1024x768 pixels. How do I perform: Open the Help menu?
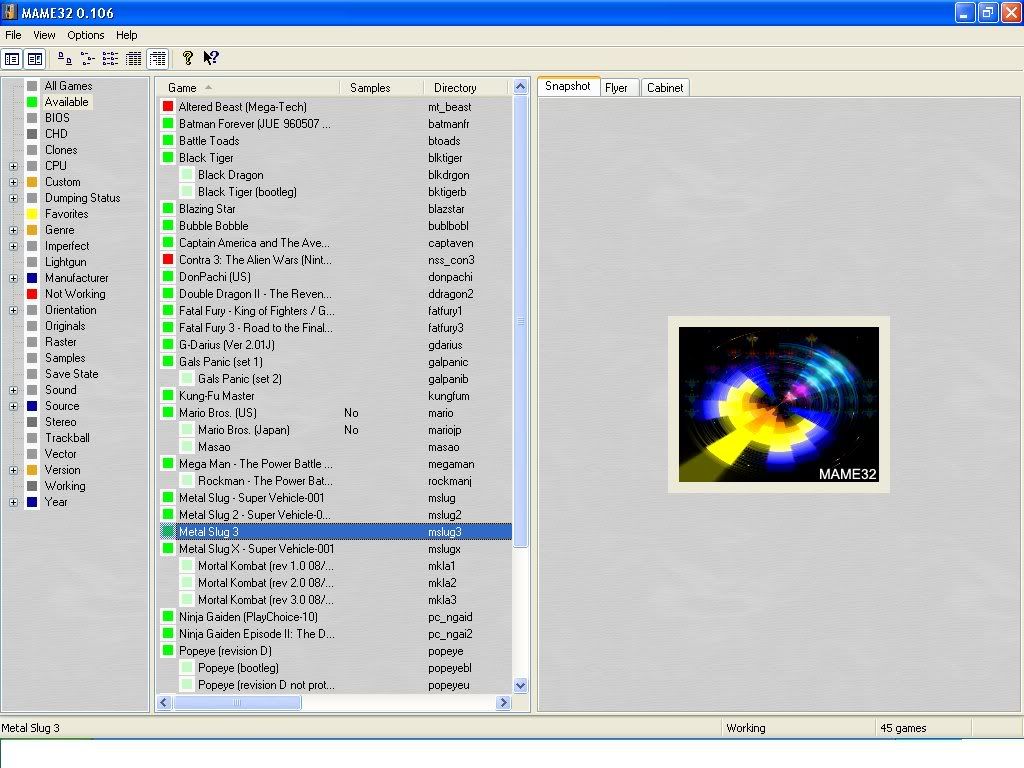point(127,35)
